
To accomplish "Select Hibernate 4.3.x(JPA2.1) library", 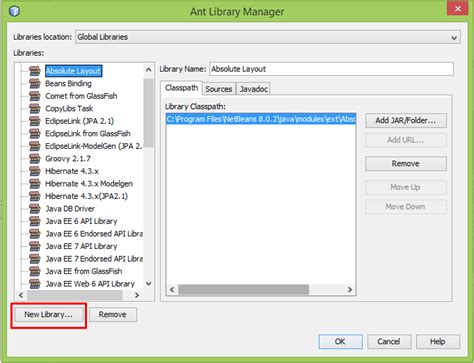I will pos(86,196).
